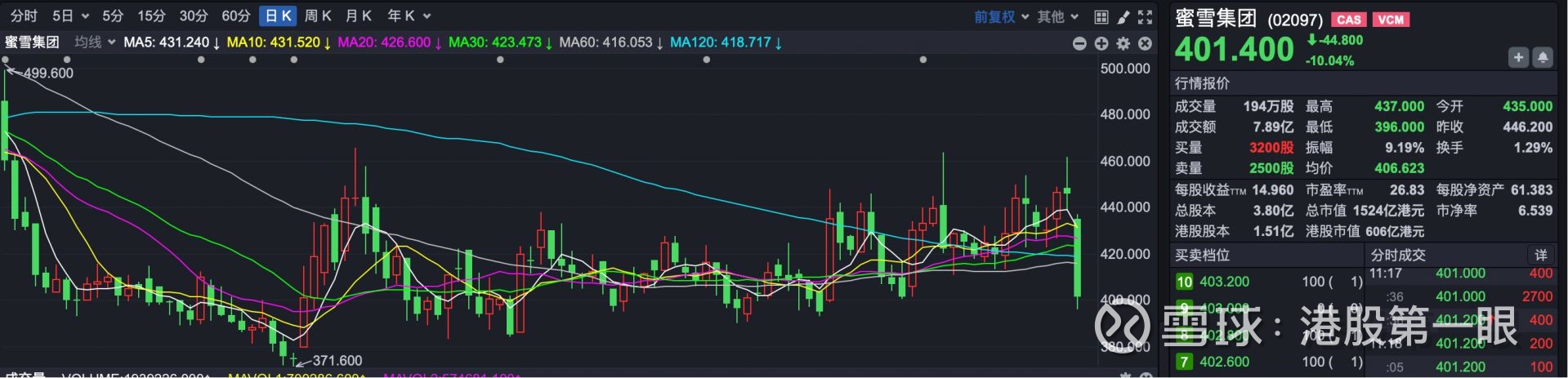Open the 均线 indicator type dropdown
Image resolution: width=1568 pixels, height=378 pixels.
(x=95, y=42)
